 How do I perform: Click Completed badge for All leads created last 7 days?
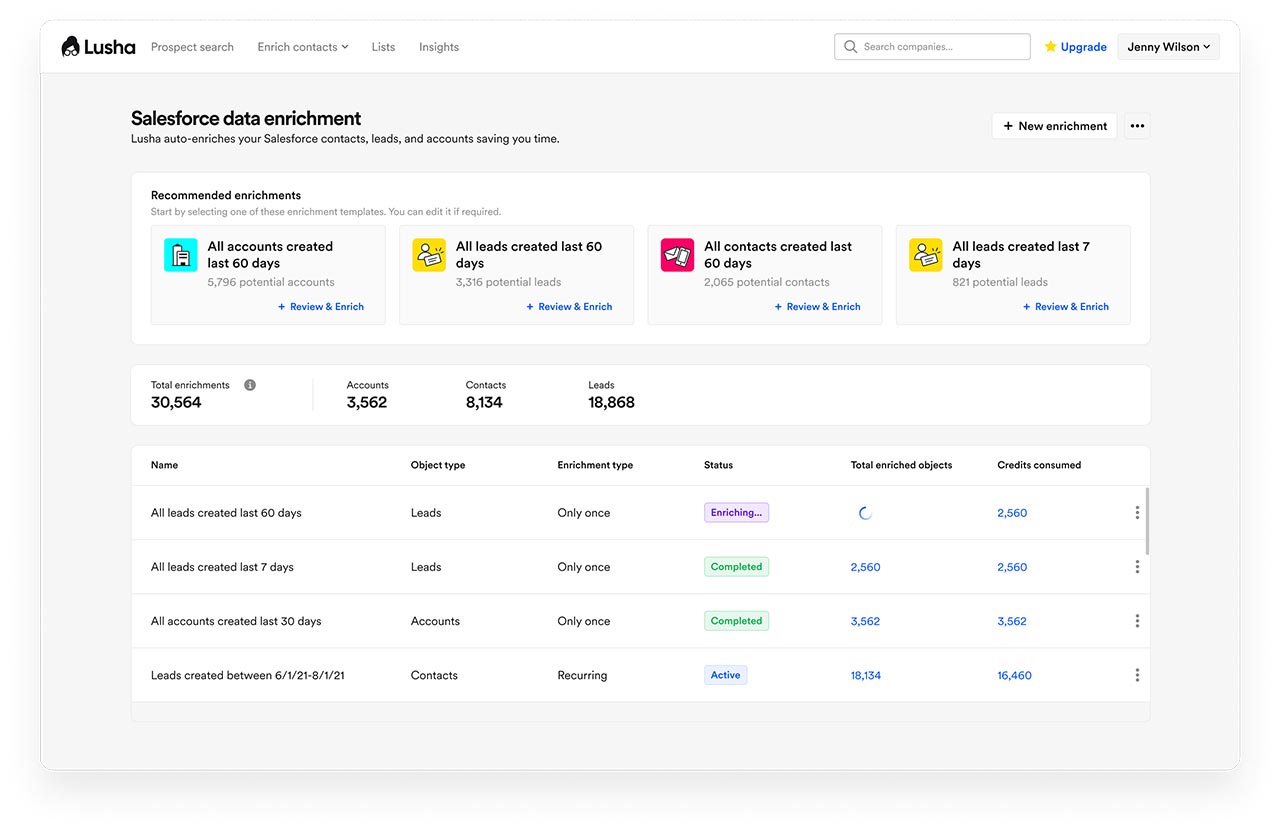pos(736,567)
